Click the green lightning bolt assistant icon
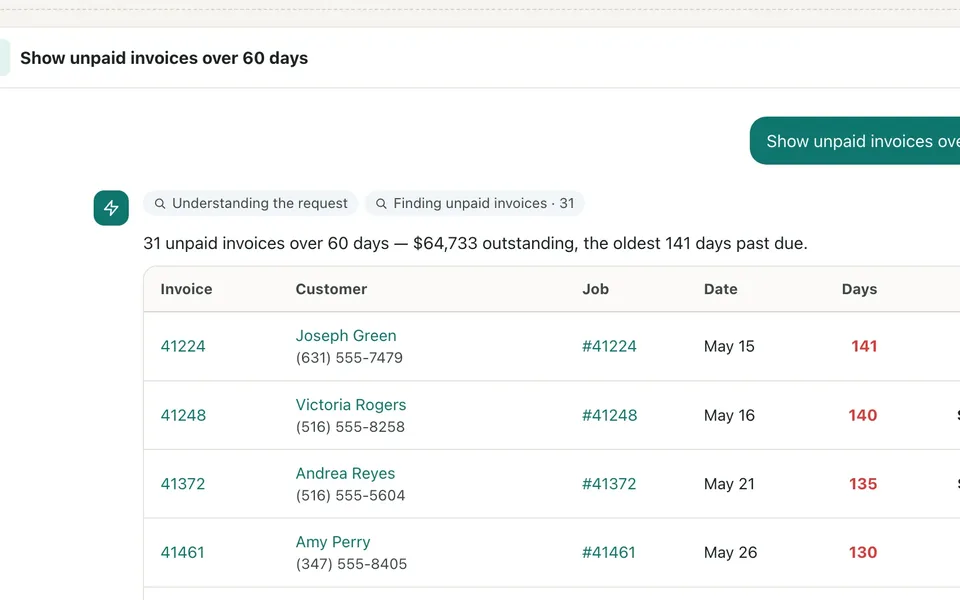960x600 pixels. click(x=111, y=208)
